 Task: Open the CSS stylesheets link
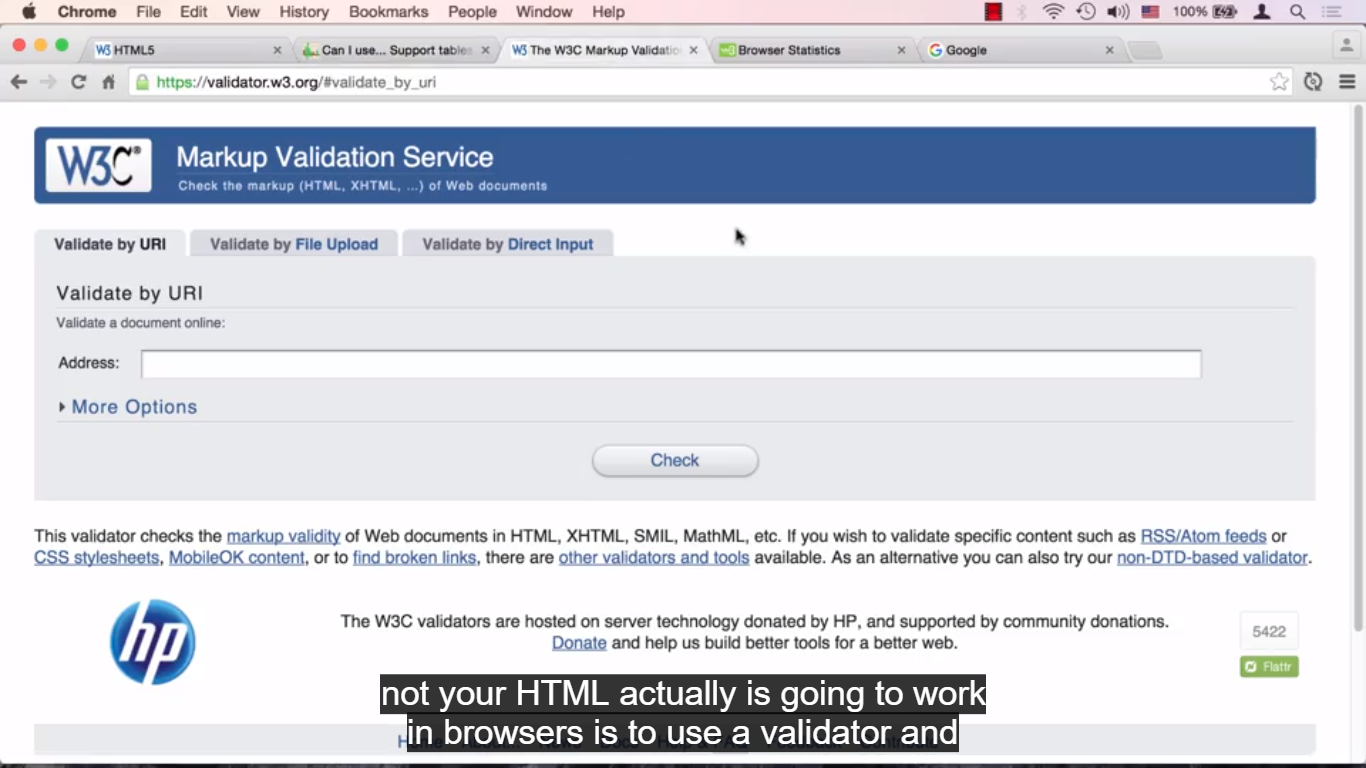[97, 558]
